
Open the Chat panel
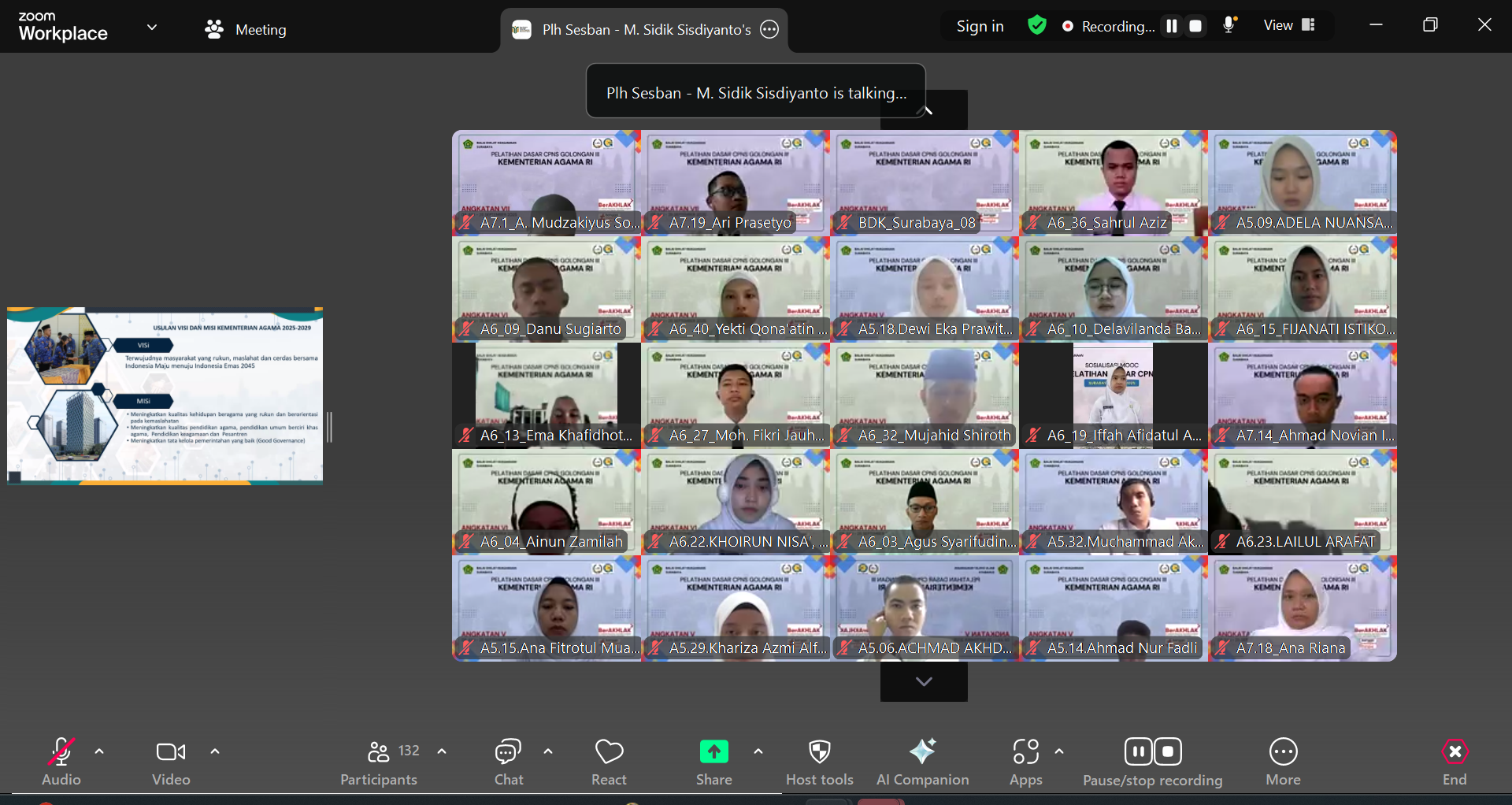[x=508, y=761]
